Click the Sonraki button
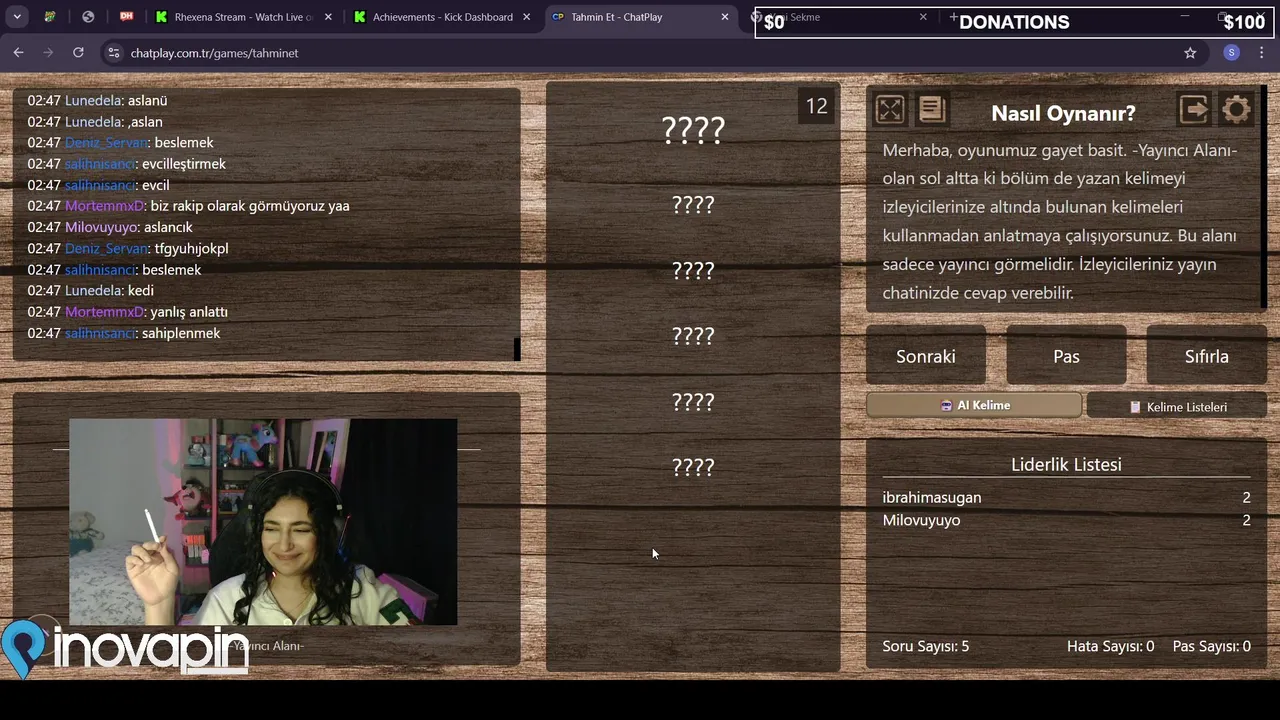 pos(925,356)
